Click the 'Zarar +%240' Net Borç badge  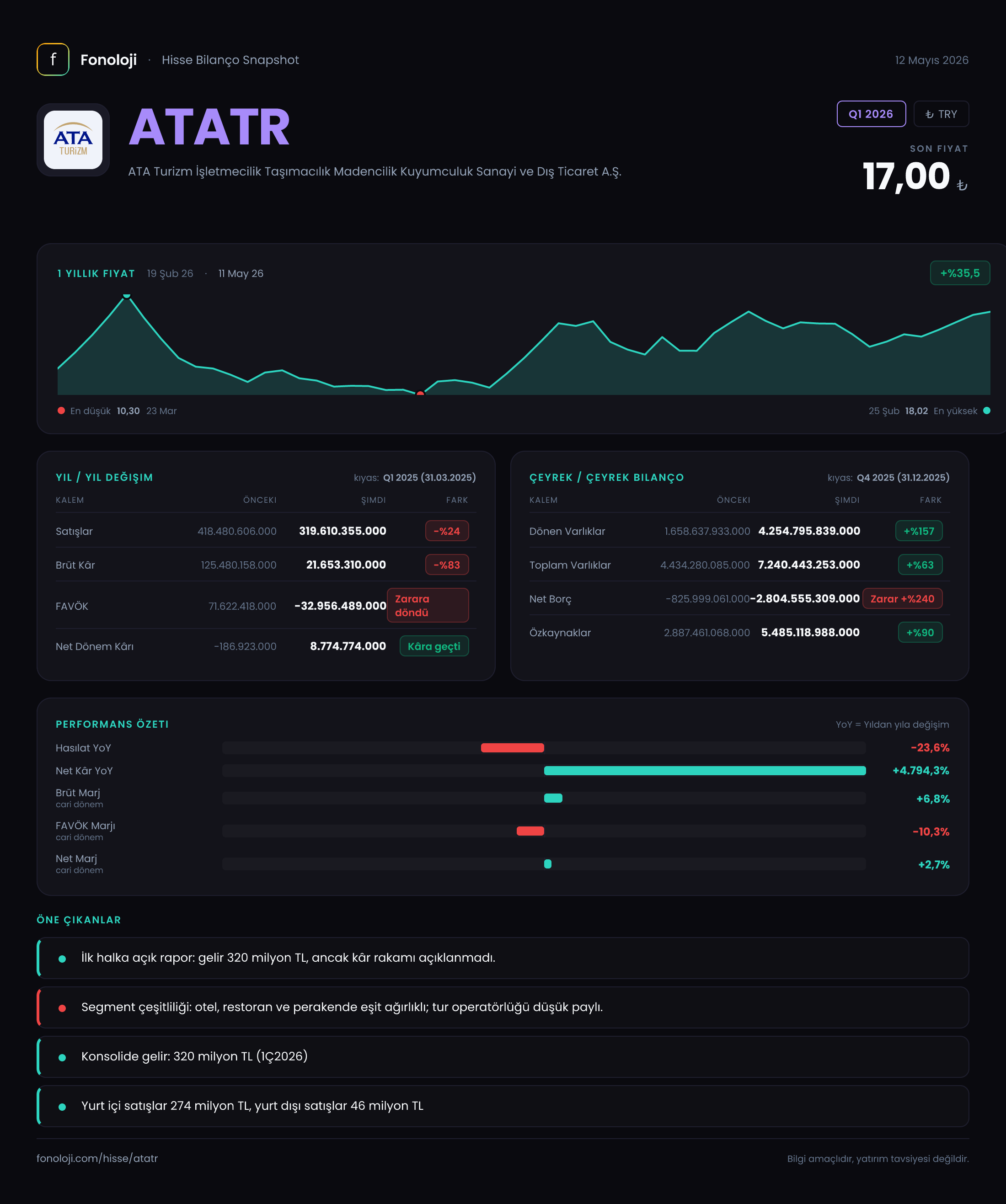[902, 598]
